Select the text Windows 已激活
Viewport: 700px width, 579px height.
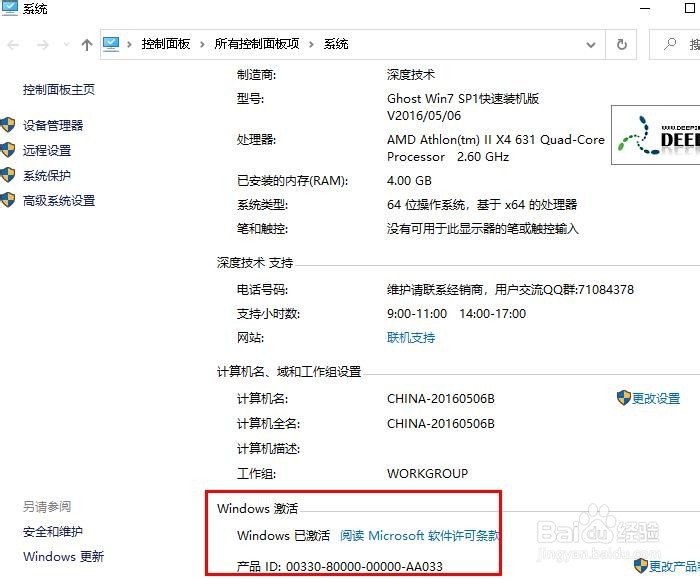283,535
